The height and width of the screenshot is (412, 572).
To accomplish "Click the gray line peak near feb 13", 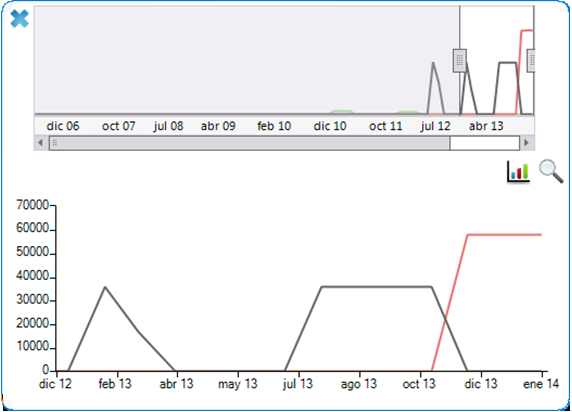I will 105,288.
